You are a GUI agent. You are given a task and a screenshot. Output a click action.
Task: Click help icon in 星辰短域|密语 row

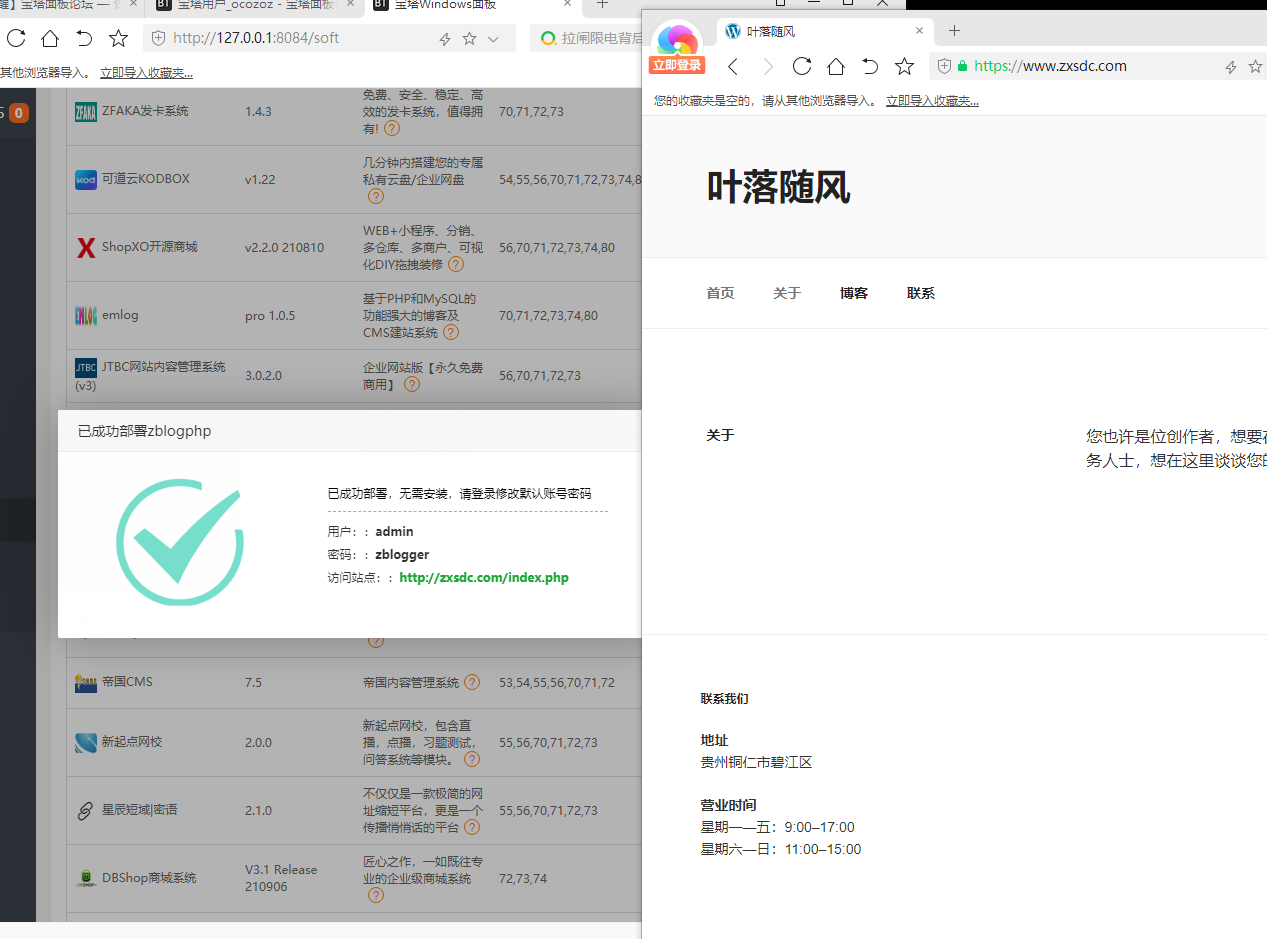(x=472, y=827)
